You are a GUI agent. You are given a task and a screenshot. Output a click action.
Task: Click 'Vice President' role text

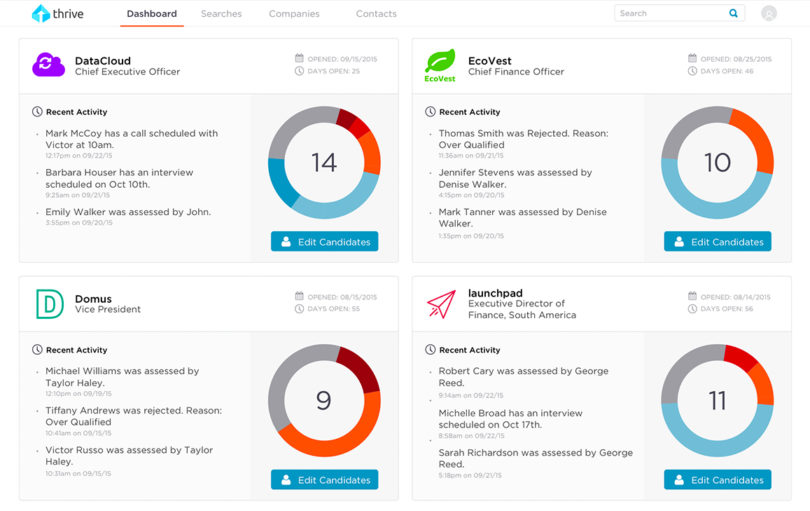[107, 309]
